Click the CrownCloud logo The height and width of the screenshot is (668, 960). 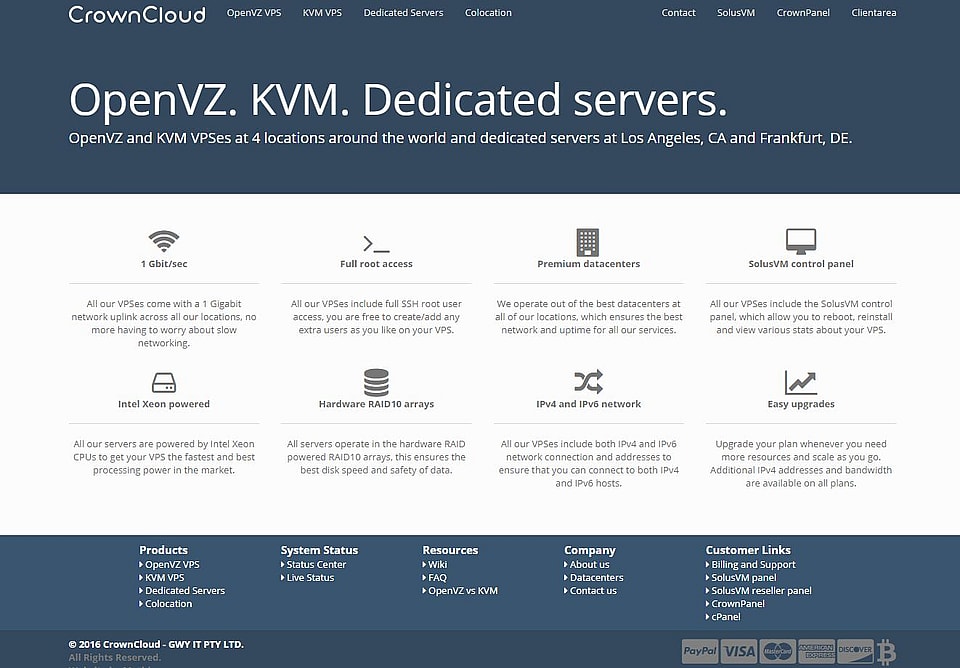pyautogui.click(x=137, y=14)
